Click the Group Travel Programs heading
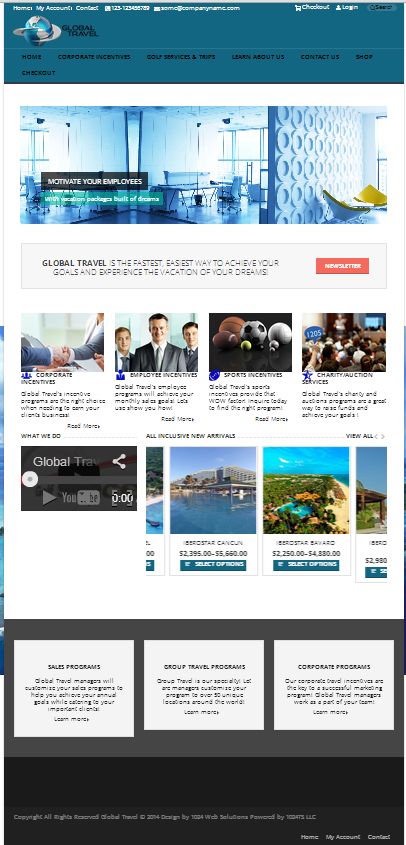The width and height of the screenshot is (406, 845). (204, 667)
